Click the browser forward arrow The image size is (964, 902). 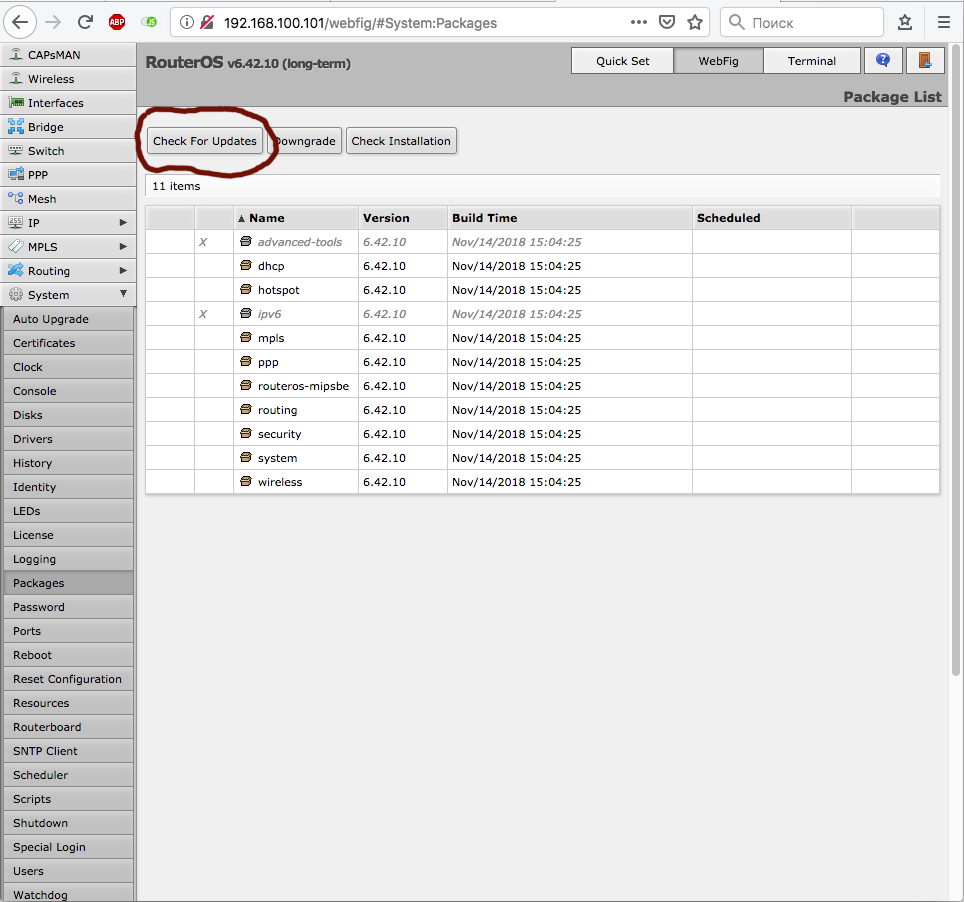[x=53, y=23]
